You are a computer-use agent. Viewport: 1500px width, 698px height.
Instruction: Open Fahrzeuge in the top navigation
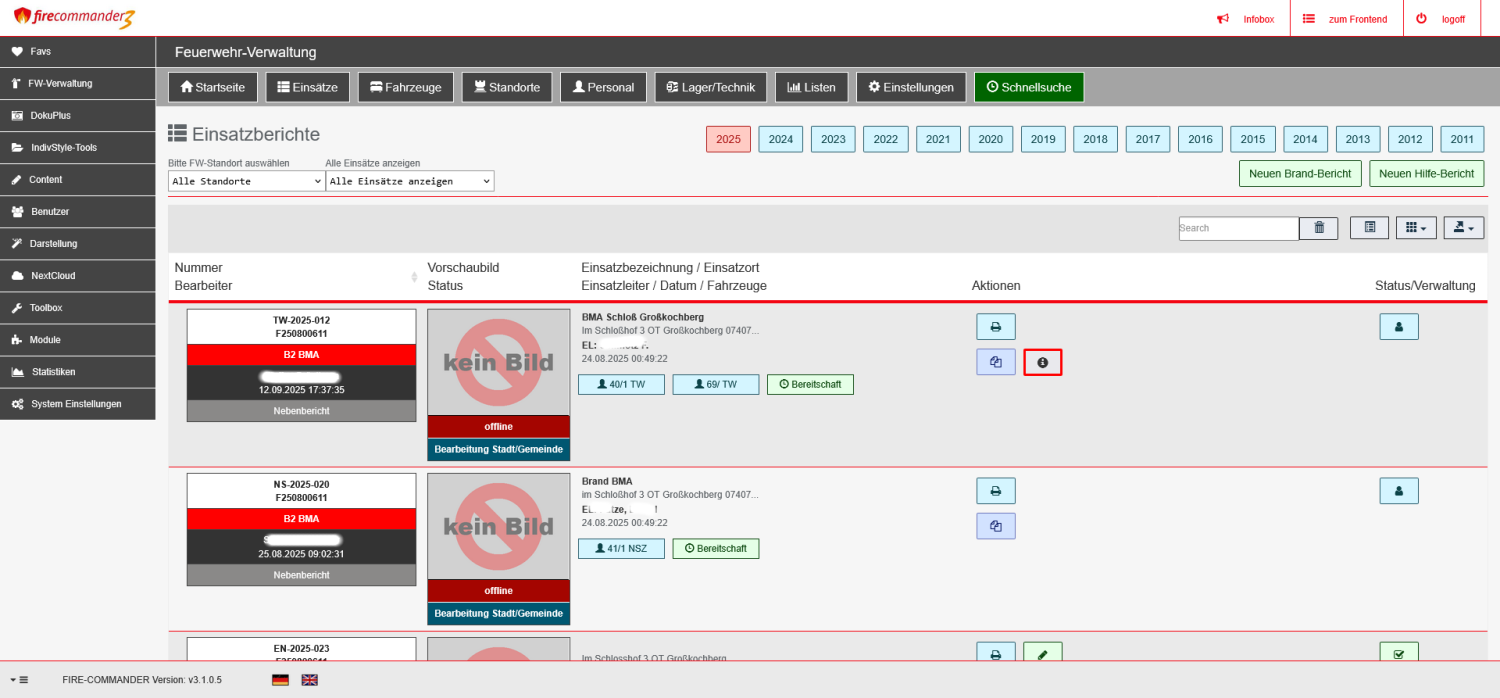coord(406,87)
